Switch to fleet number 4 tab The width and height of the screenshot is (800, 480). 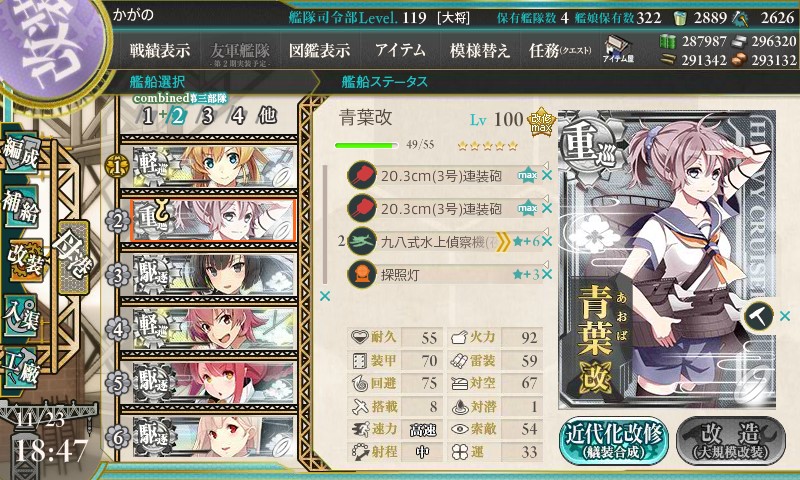(238, 116)
